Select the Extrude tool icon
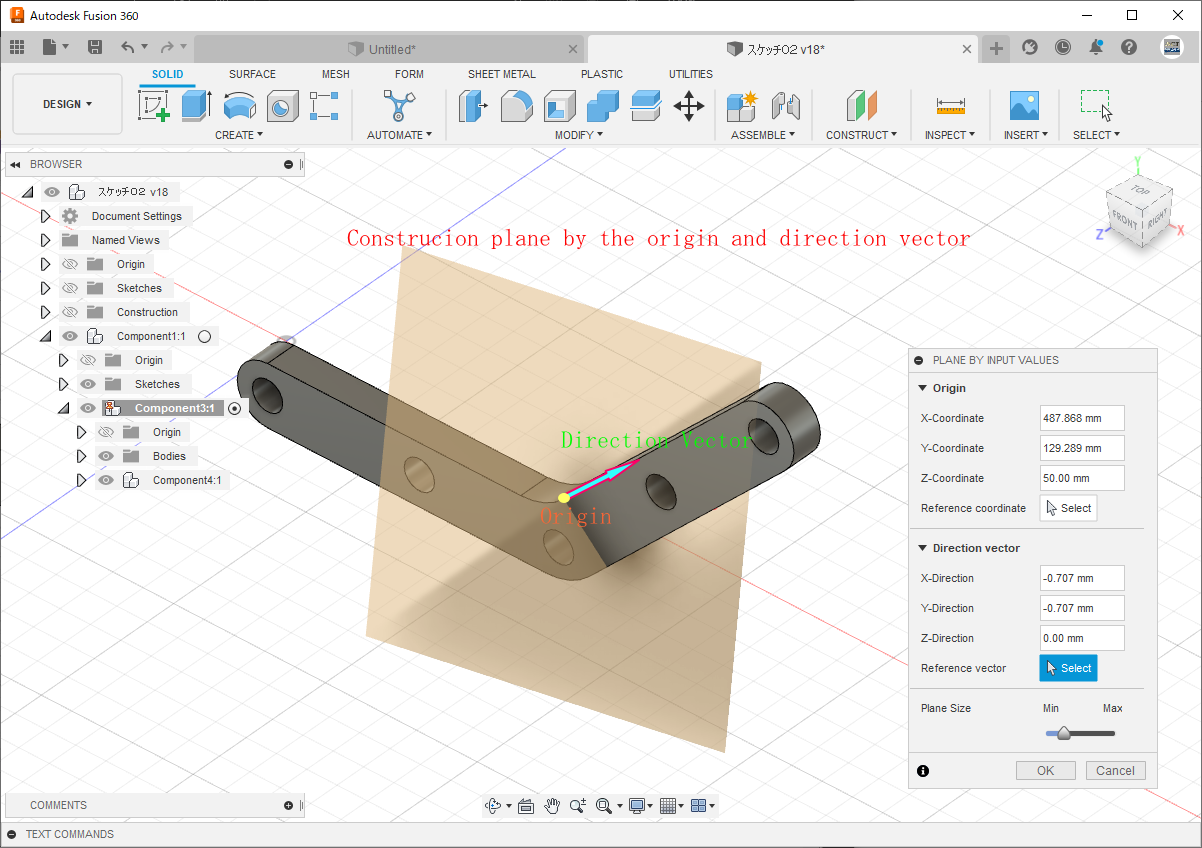Image resolution: width=1202 pixels, height=848 pixels. [196, 105]
